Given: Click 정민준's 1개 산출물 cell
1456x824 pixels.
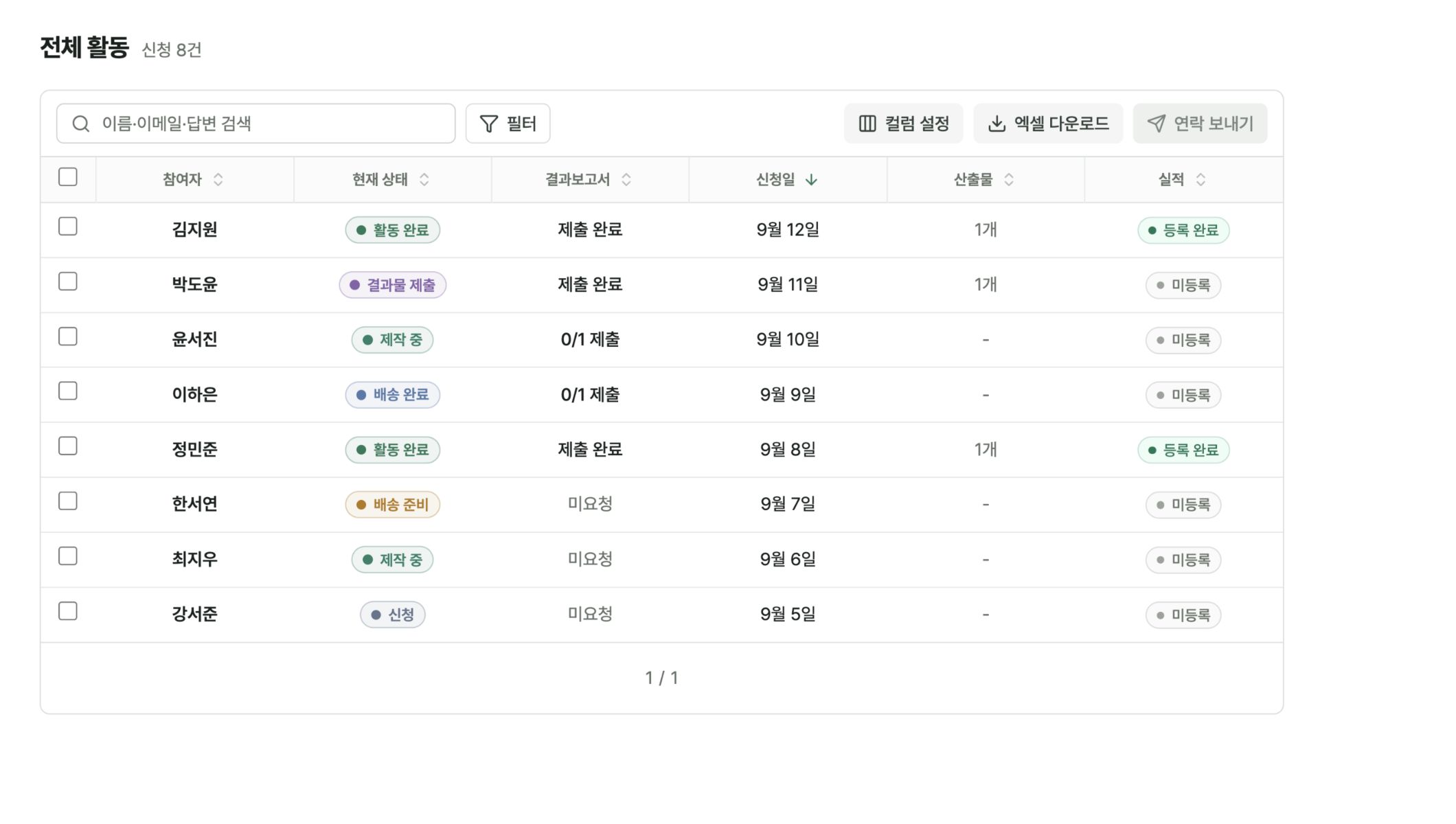Looking at the screenshot, I should pyautogui.click(x=986, y=449).
